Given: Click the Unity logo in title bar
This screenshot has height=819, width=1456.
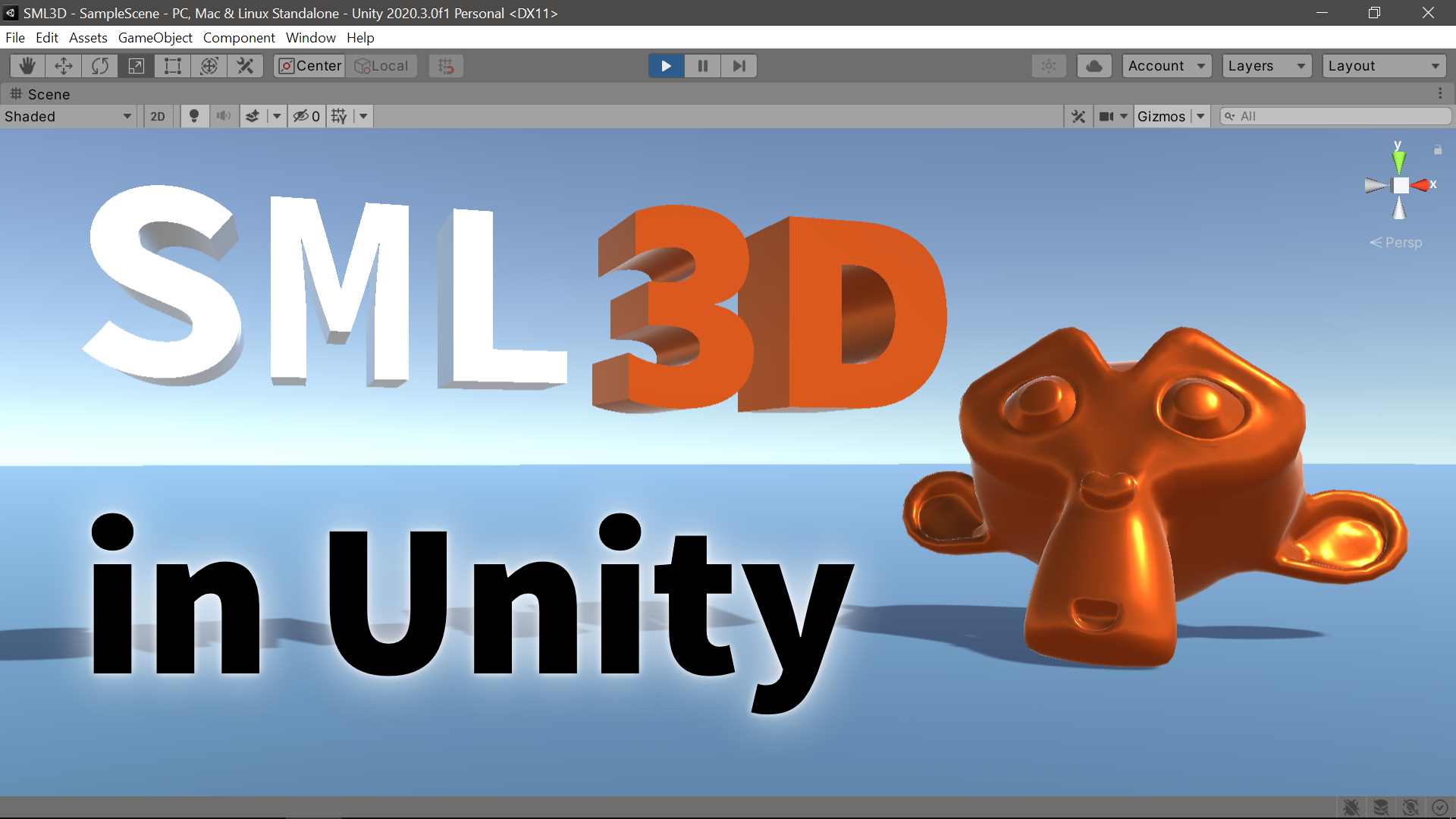Looking at the screenshot, I should point(11,13).
